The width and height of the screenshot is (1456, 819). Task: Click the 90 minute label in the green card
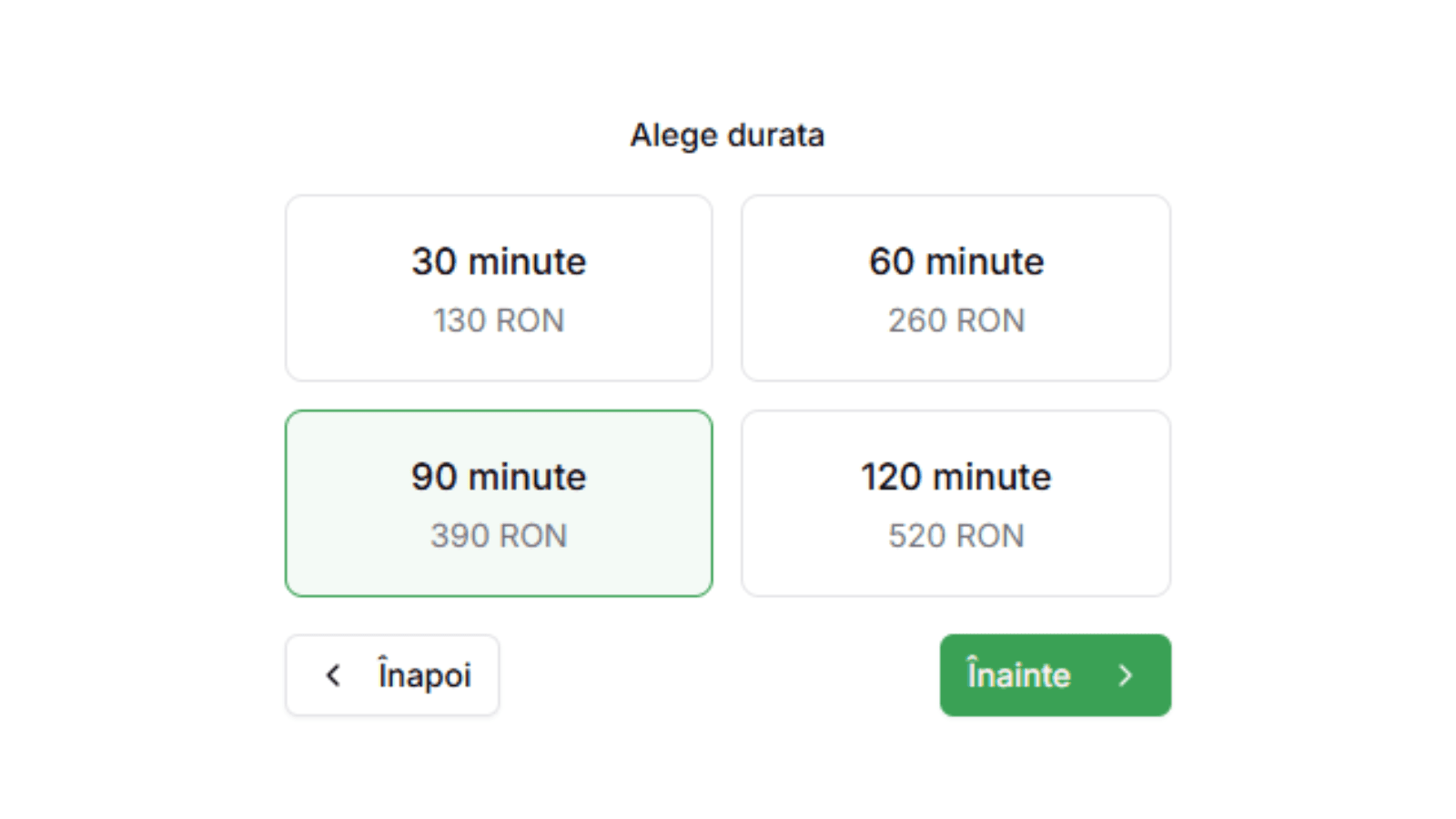point(498,476)
